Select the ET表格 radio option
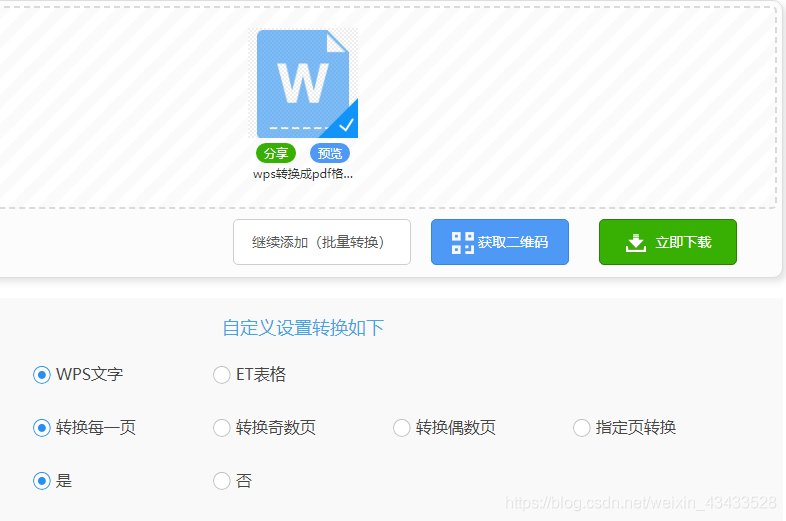 [222, 375]
